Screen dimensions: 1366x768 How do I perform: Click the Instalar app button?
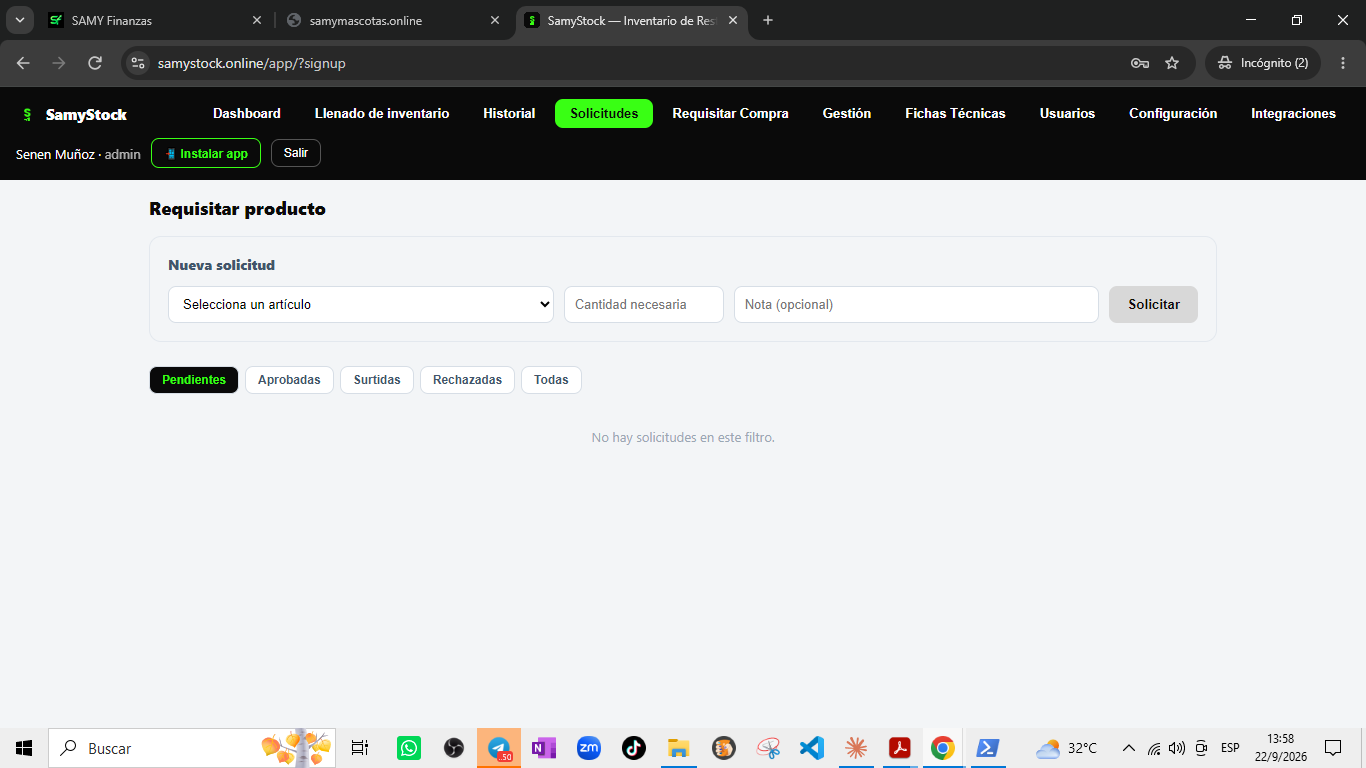pyautogui.click(x=206, y=153)
